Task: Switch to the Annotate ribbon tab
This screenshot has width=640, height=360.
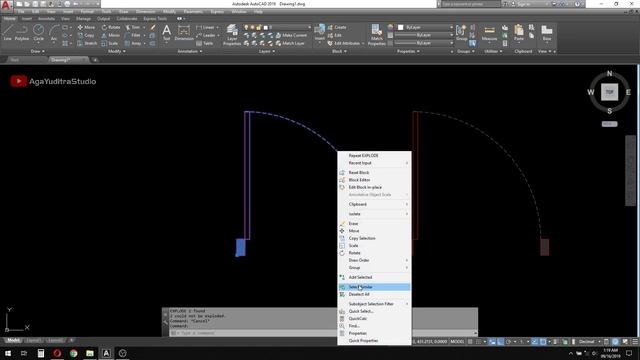Action: coord(46,19)
